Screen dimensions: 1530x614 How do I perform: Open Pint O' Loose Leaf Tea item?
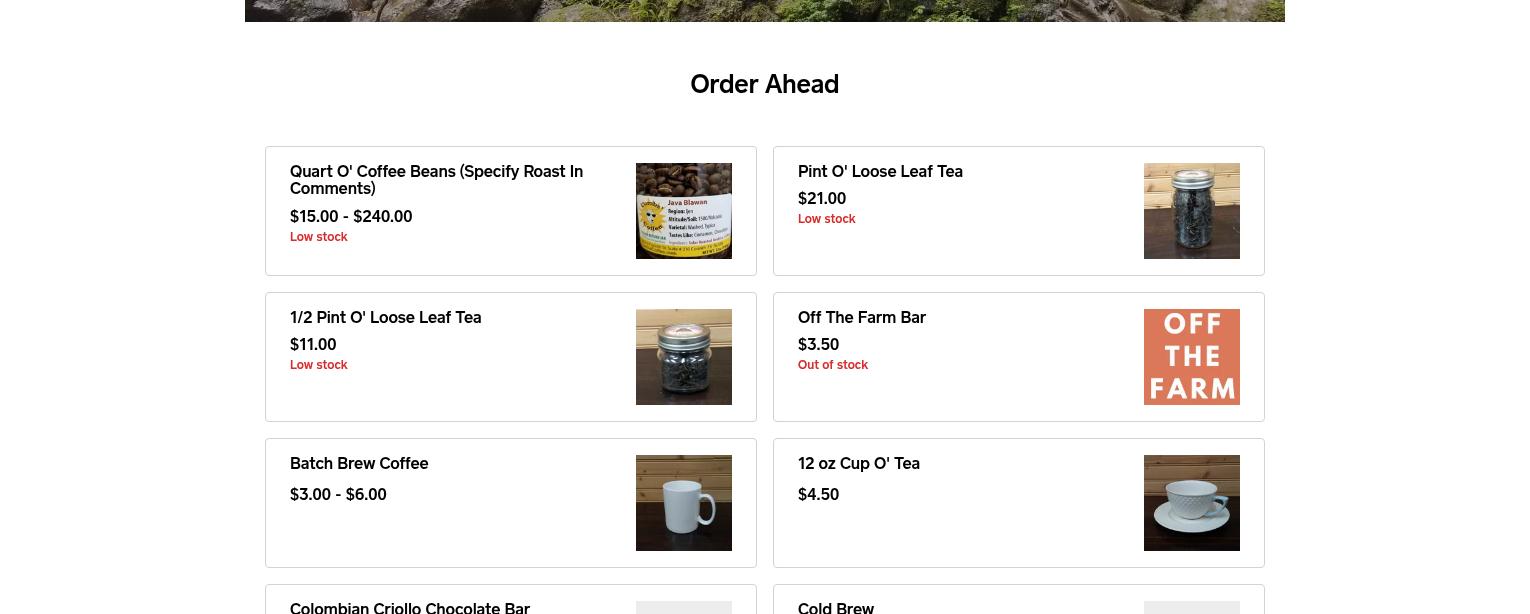point(880,171)
